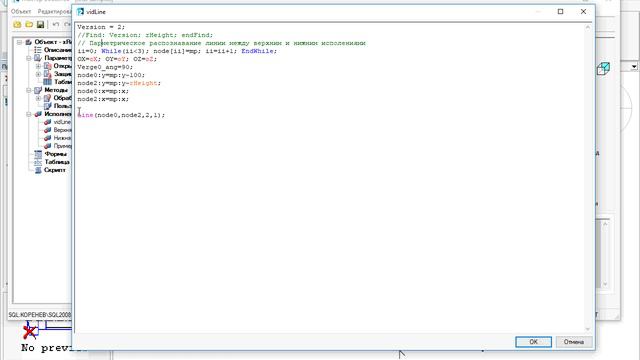The width and height of the screenshot is (640, 360).
Task: Close the vidLine dialog window
Action: (583, 11)
